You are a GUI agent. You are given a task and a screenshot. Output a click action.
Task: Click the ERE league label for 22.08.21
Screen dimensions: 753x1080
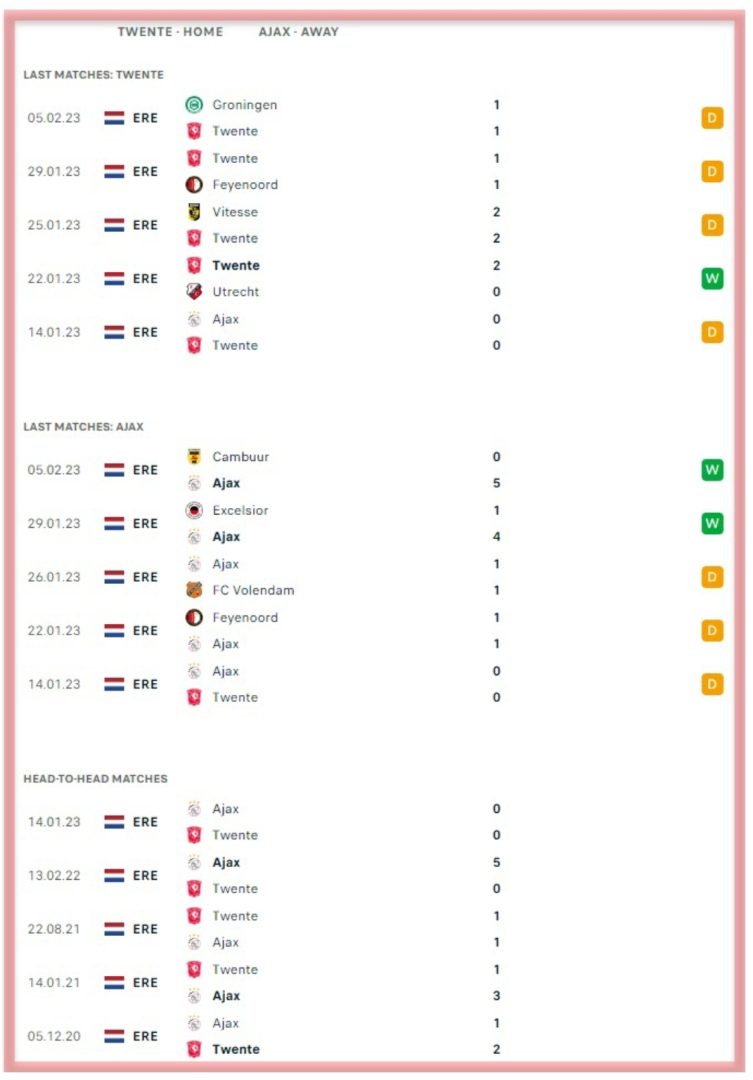(145, 929)
